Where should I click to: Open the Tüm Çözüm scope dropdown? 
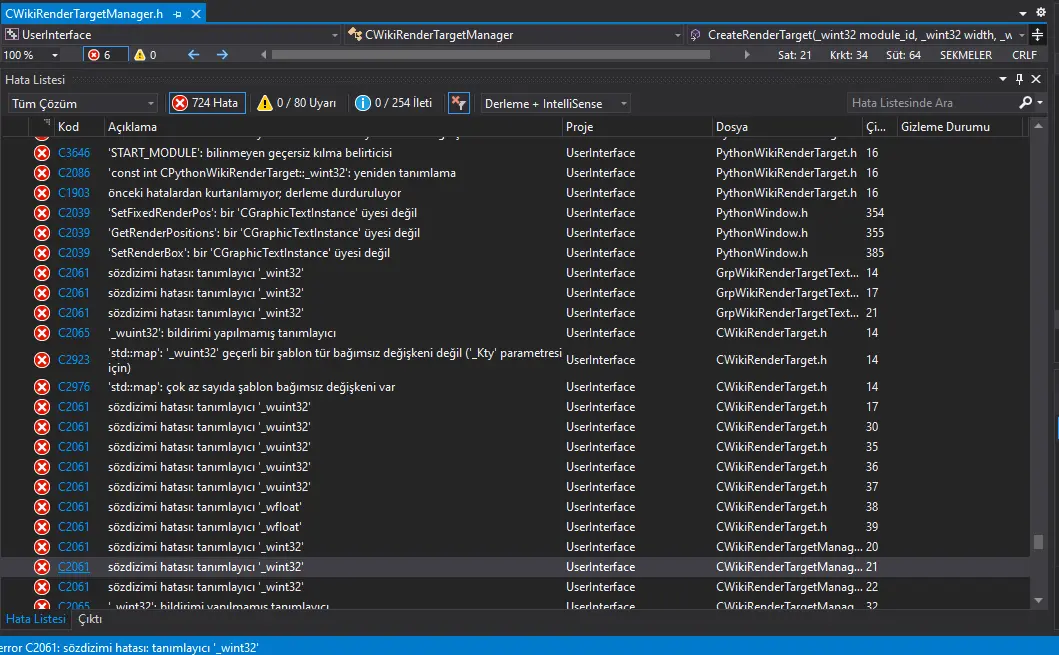coord(83,103)
